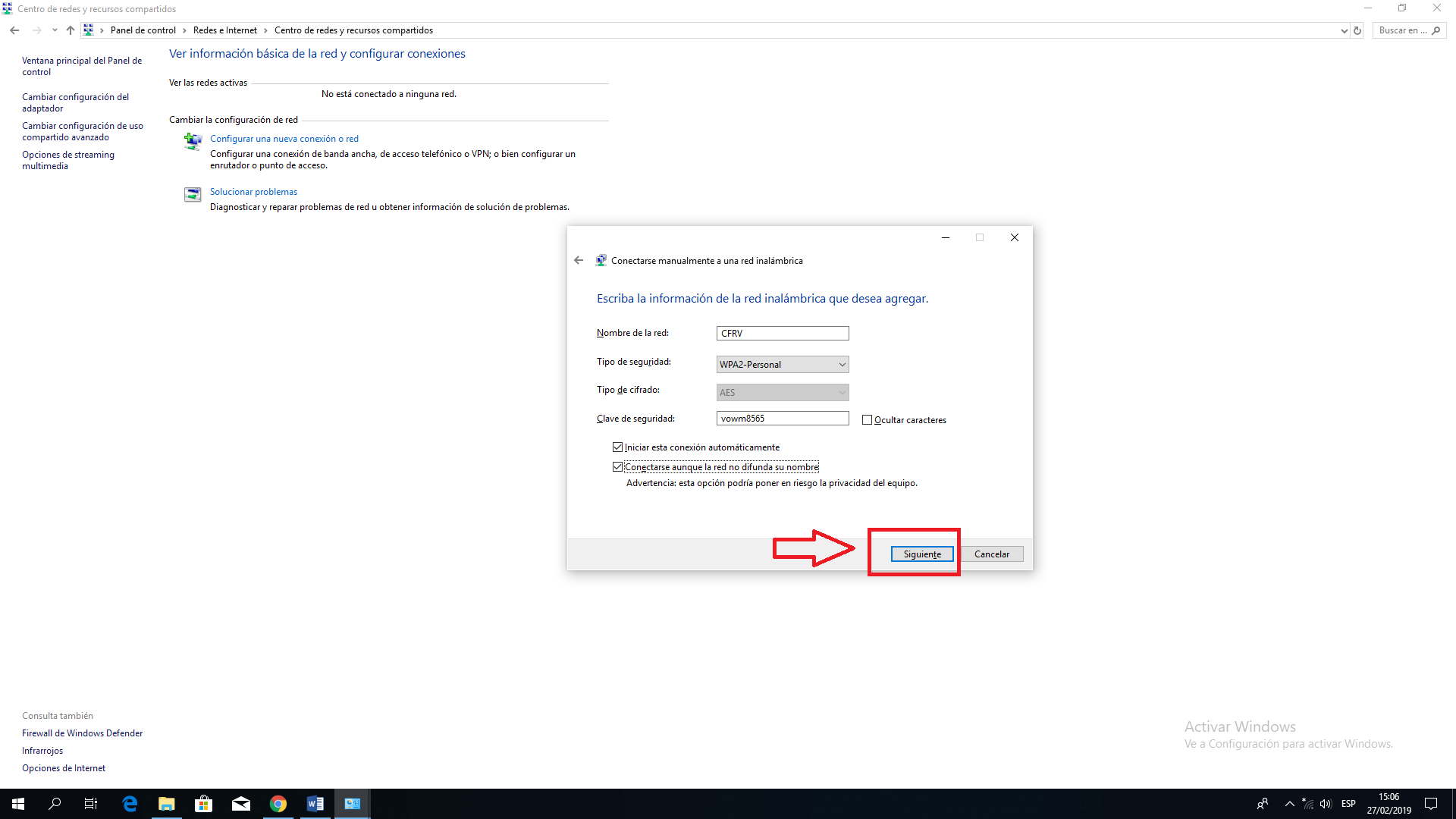The image size is (1456, 819).
Task: Open File Explorer from the taskbar
Action: [166, 804]
